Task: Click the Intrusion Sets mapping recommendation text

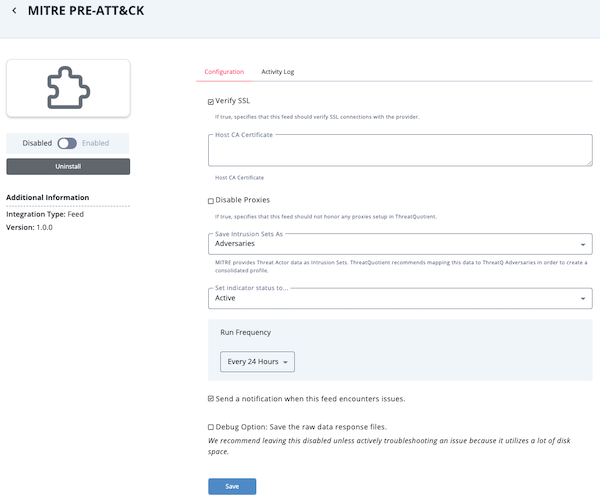Action: tap(401, 266)
